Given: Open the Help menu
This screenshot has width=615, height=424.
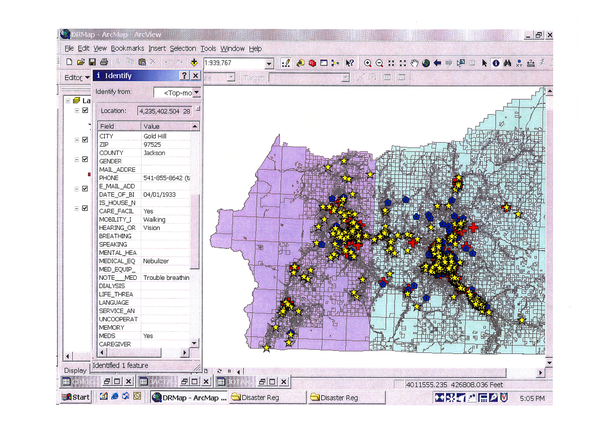Looking at the screenshot, I should 255,49.
